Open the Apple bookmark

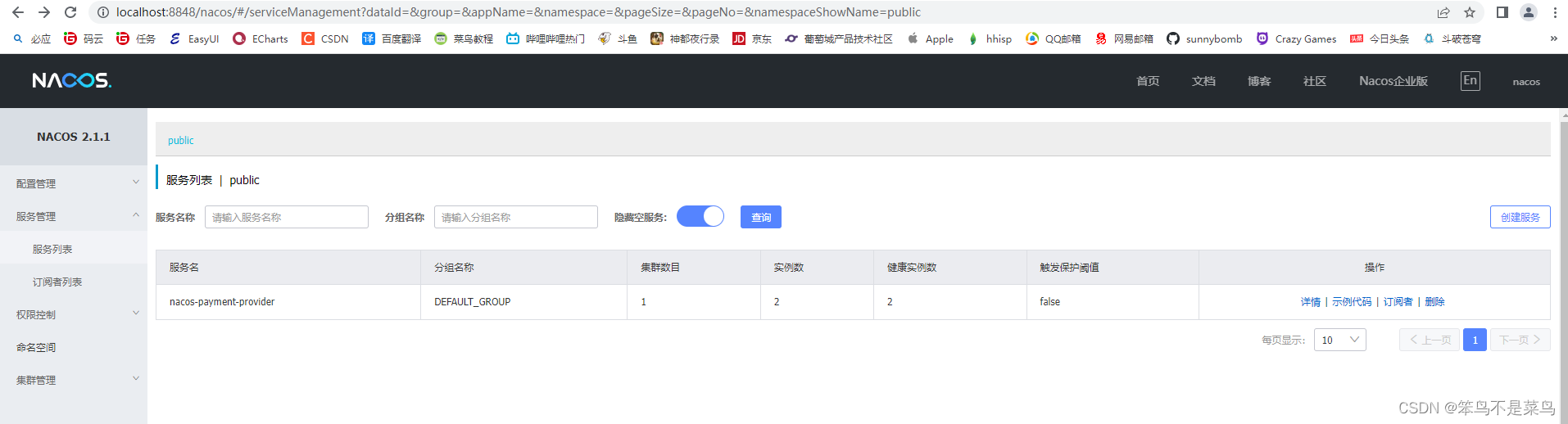pyautogui.click(x=930, y=38)
